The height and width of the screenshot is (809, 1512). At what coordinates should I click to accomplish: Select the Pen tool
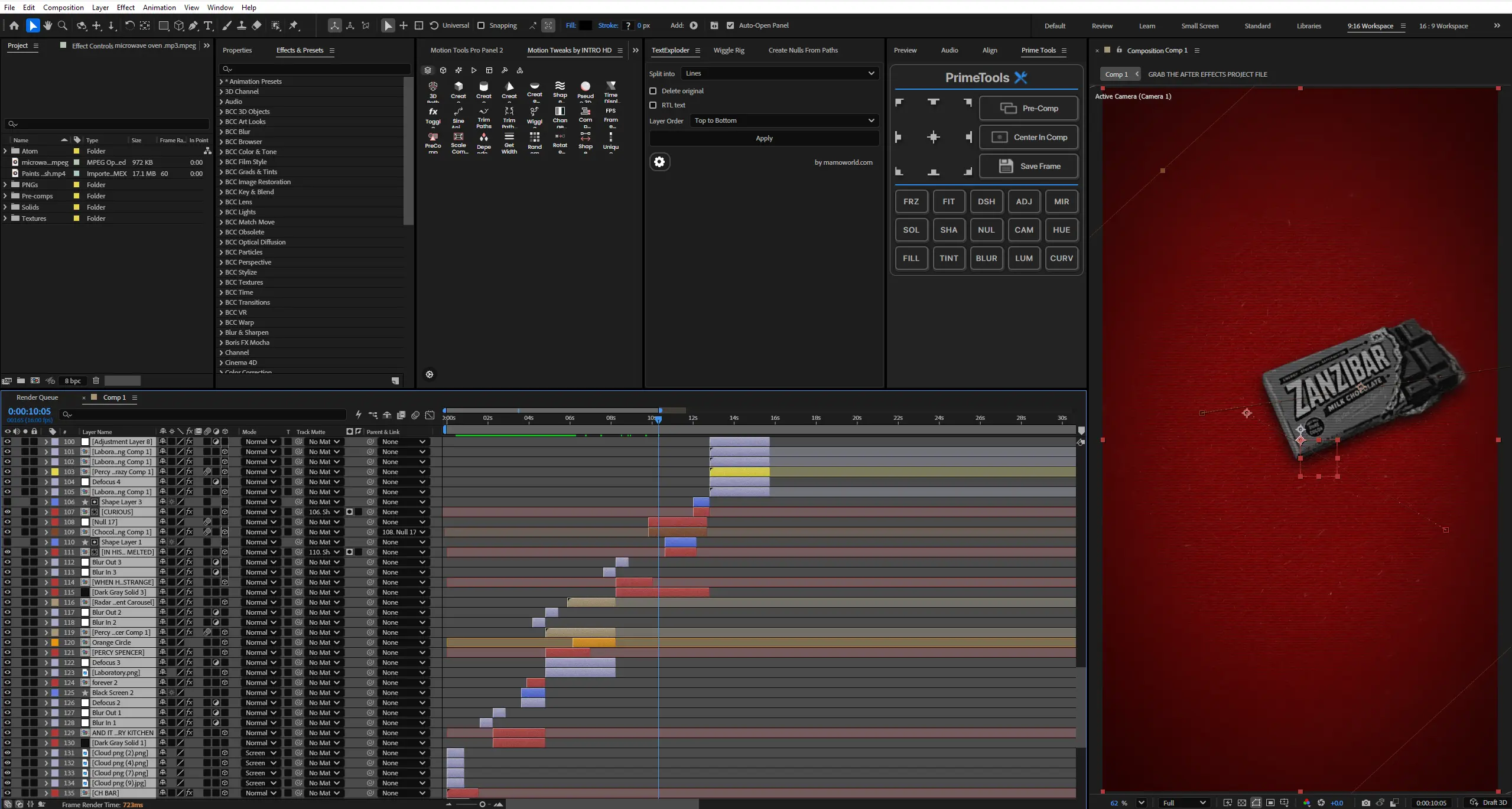[193, 25]
